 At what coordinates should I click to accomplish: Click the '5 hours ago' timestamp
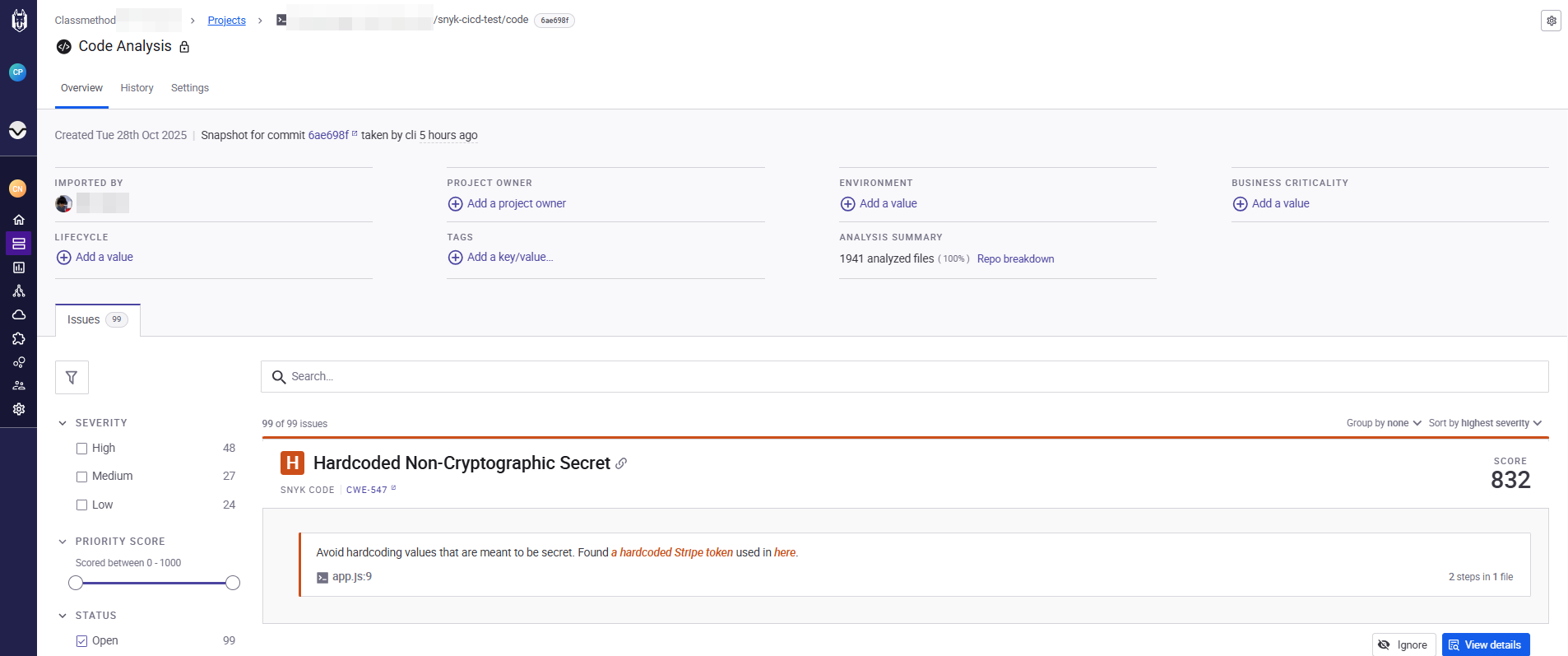448,135
